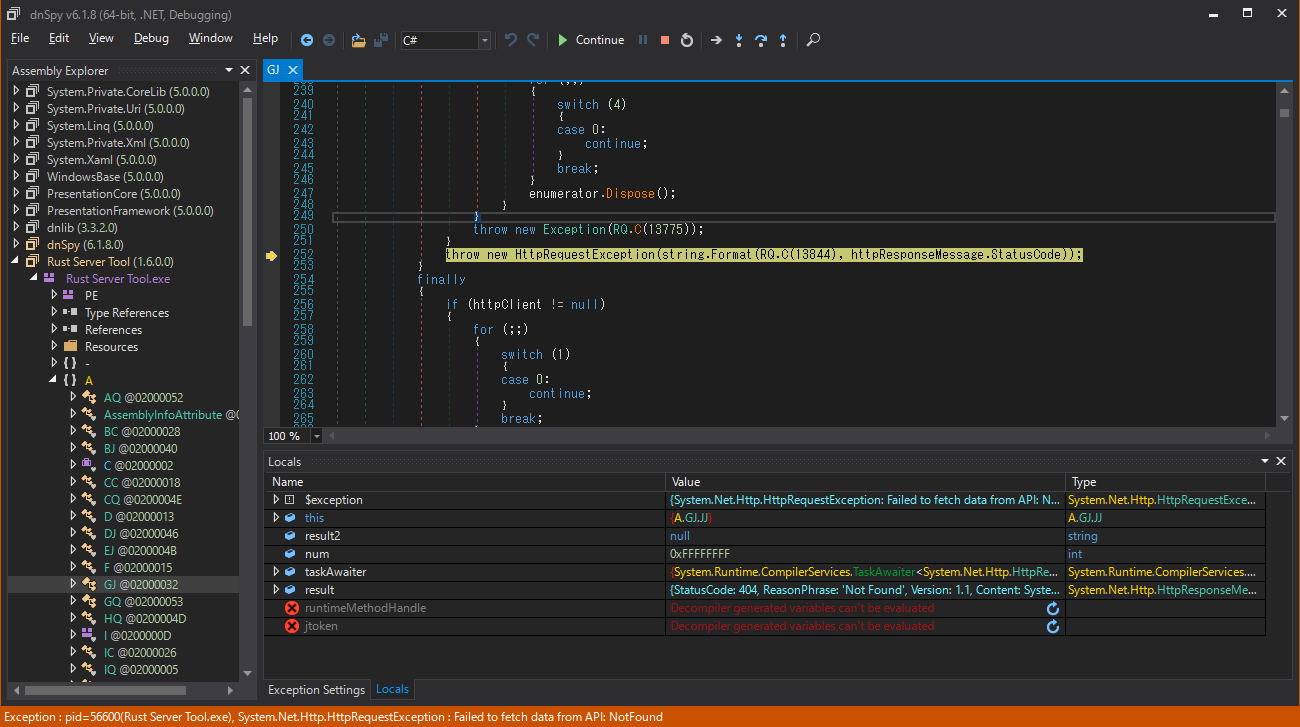The width and height of the screenshot is (1300, 727).
Task: Expand the $exception local variable
Action: (x=277, y=500)
